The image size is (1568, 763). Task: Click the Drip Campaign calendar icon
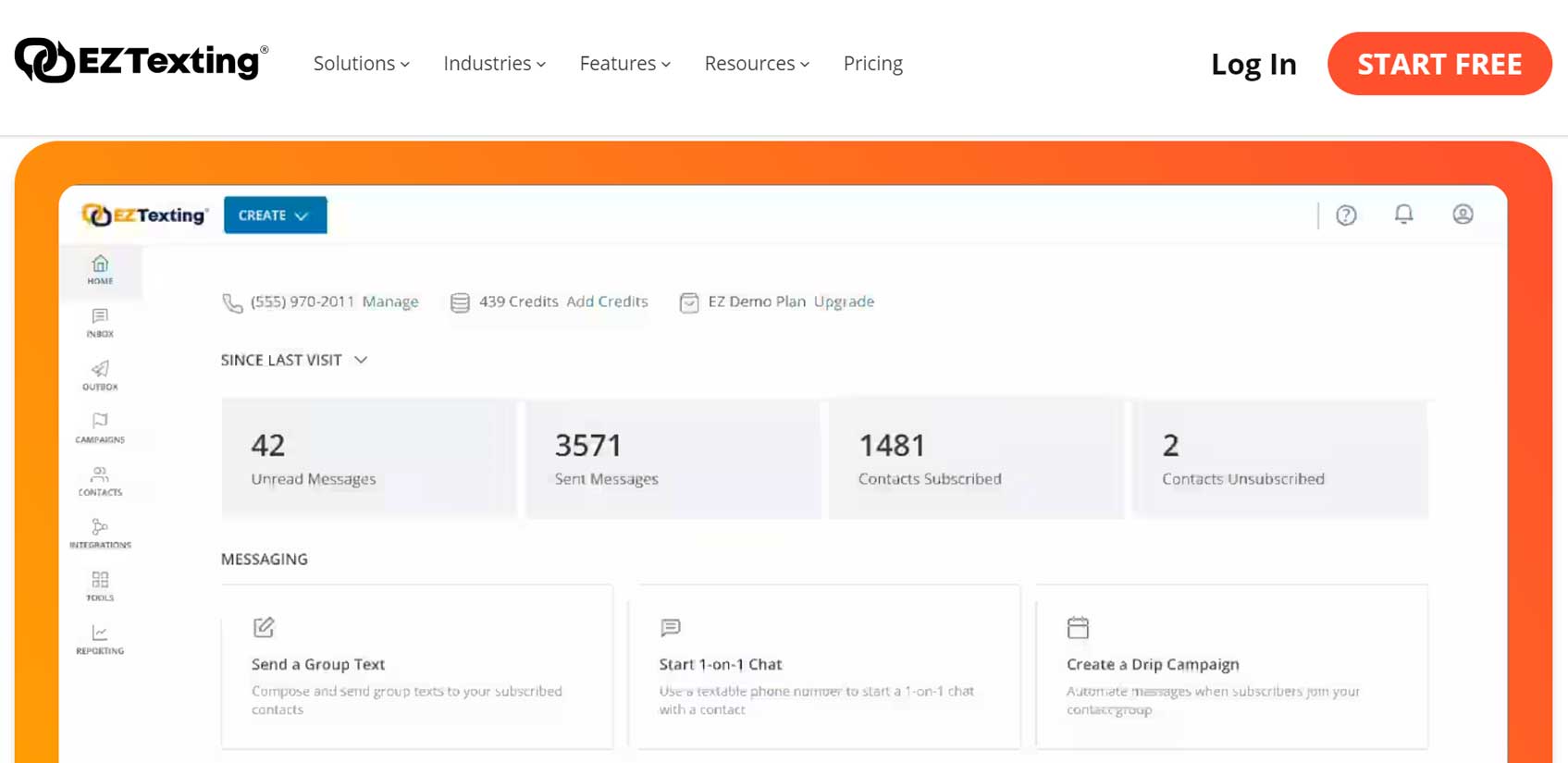(x=1078, y=627)
